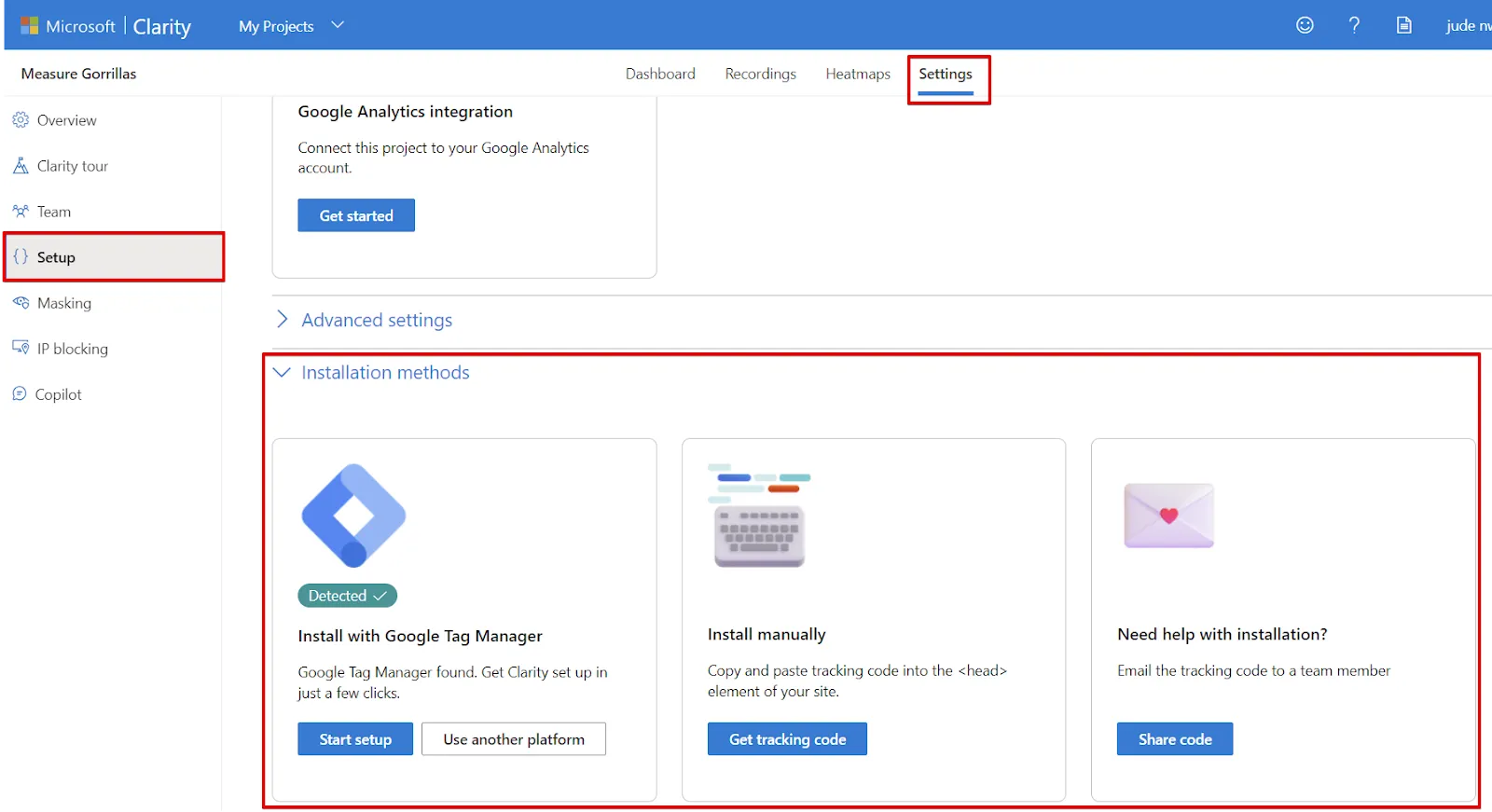
Task: Open the feedback smiley icon
Action: 1305,25
